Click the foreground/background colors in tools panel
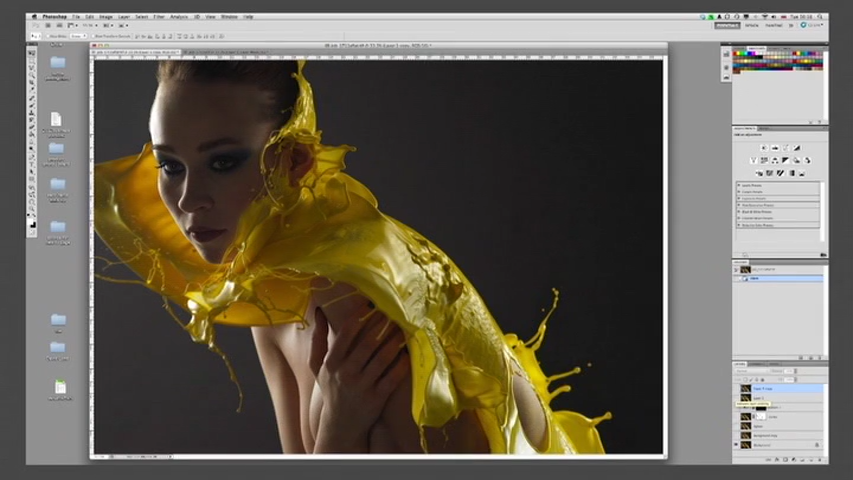The image size is (853, 480). pyautogui.click(x=32, y=223)
